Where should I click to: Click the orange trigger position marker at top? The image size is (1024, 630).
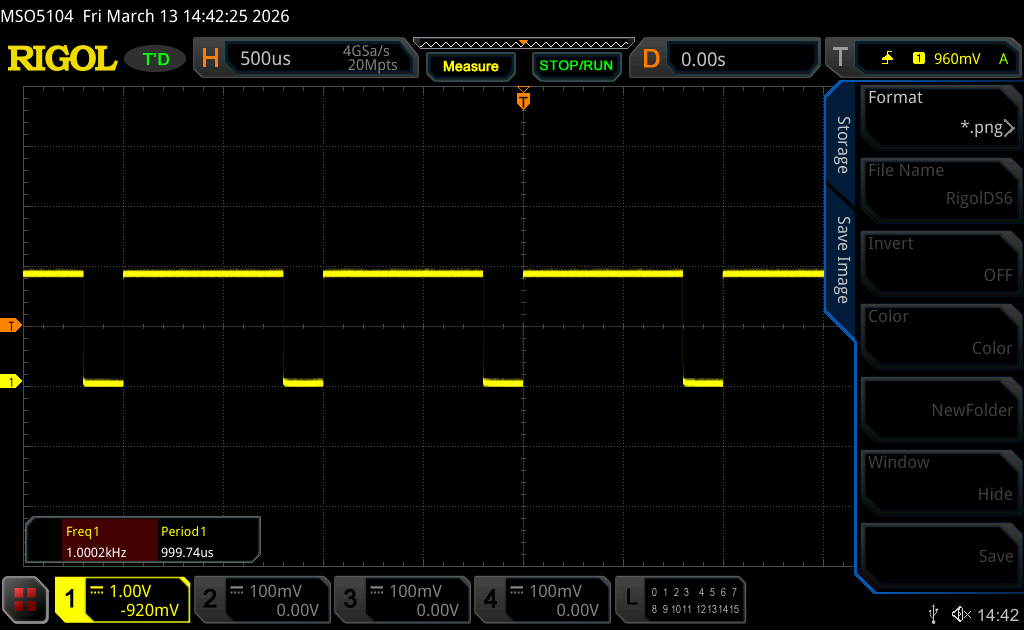[523, 100]
